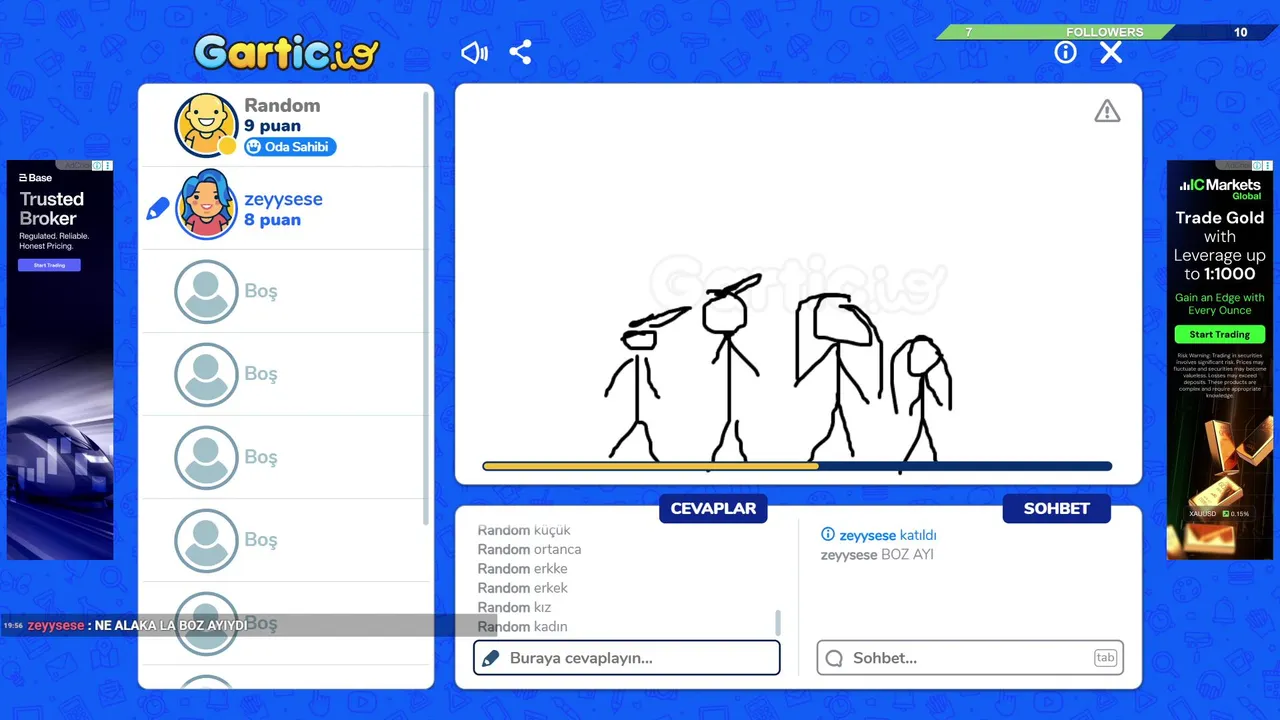Click the answers list scrollbar
The image size is (1280, 720).
pyautogui.click(x=778, y=622)
